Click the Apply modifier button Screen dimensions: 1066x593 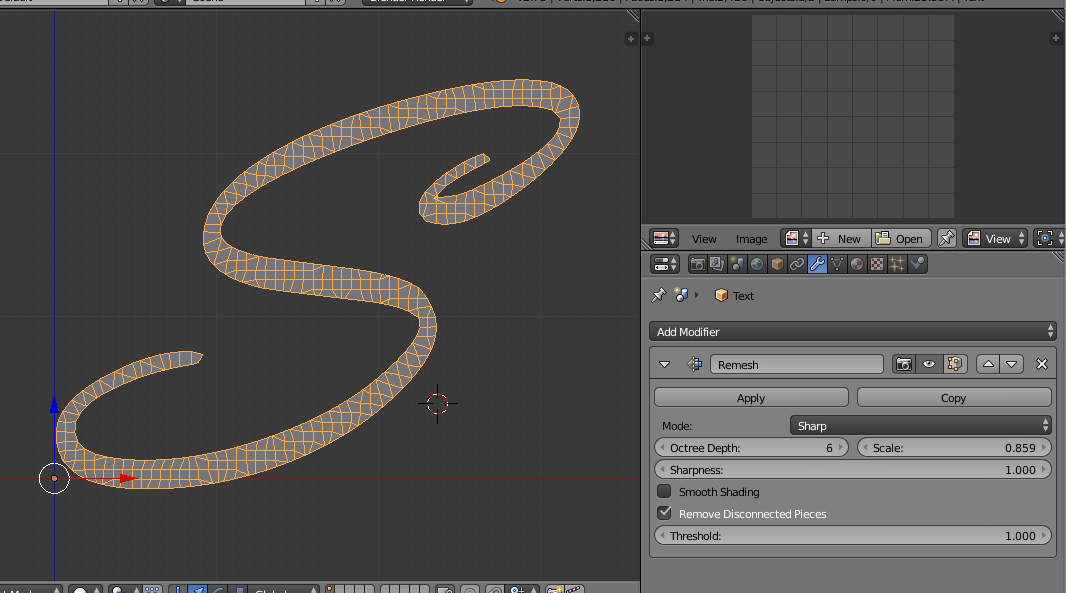(x=751, y=398)
